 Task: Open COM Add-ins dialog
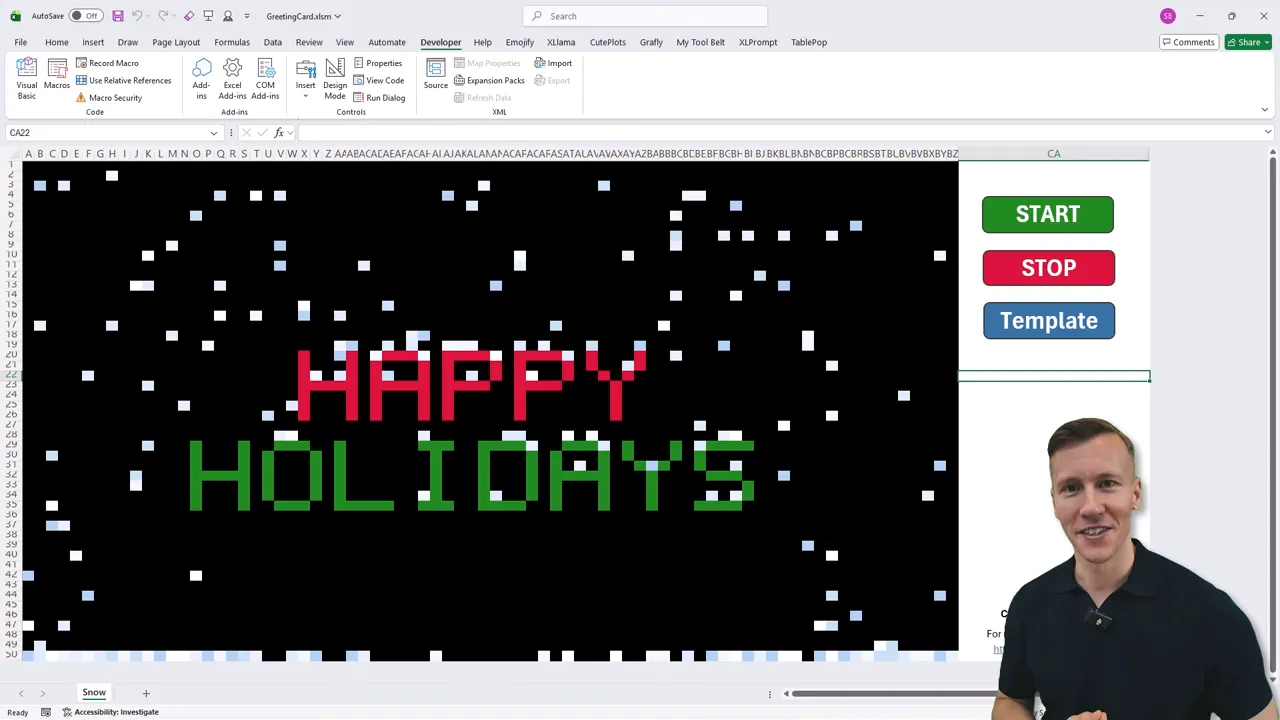[265, 78]
